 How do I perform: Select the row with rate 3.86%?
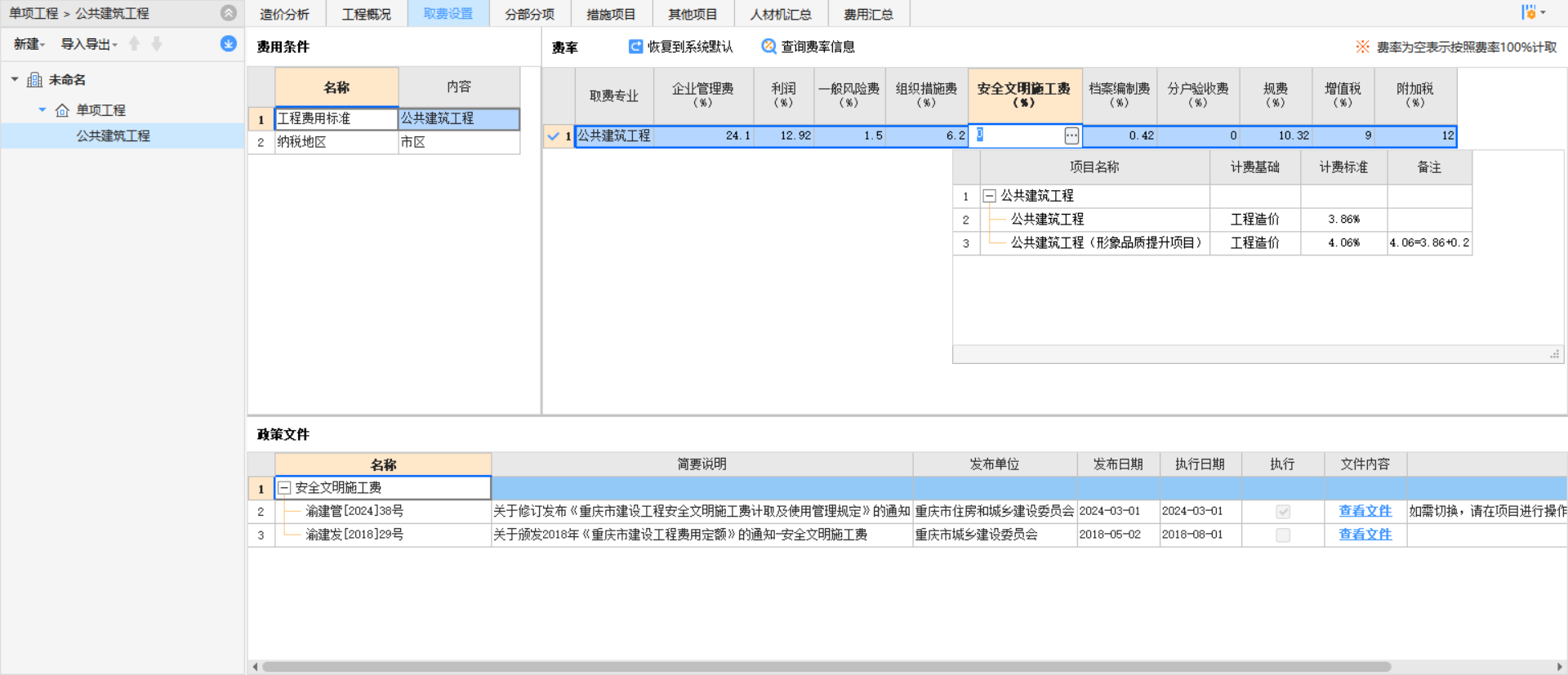[x=1212, y=220]
